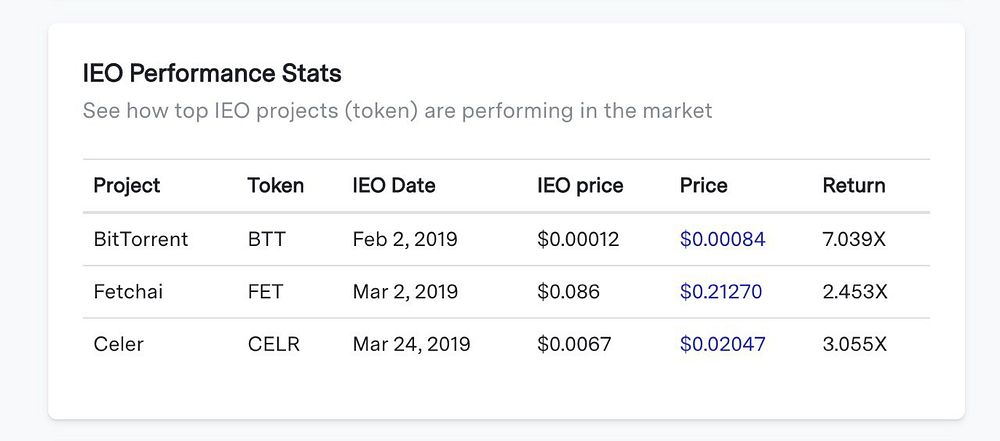Click the IEO Date column header

[x=394, y=186]
